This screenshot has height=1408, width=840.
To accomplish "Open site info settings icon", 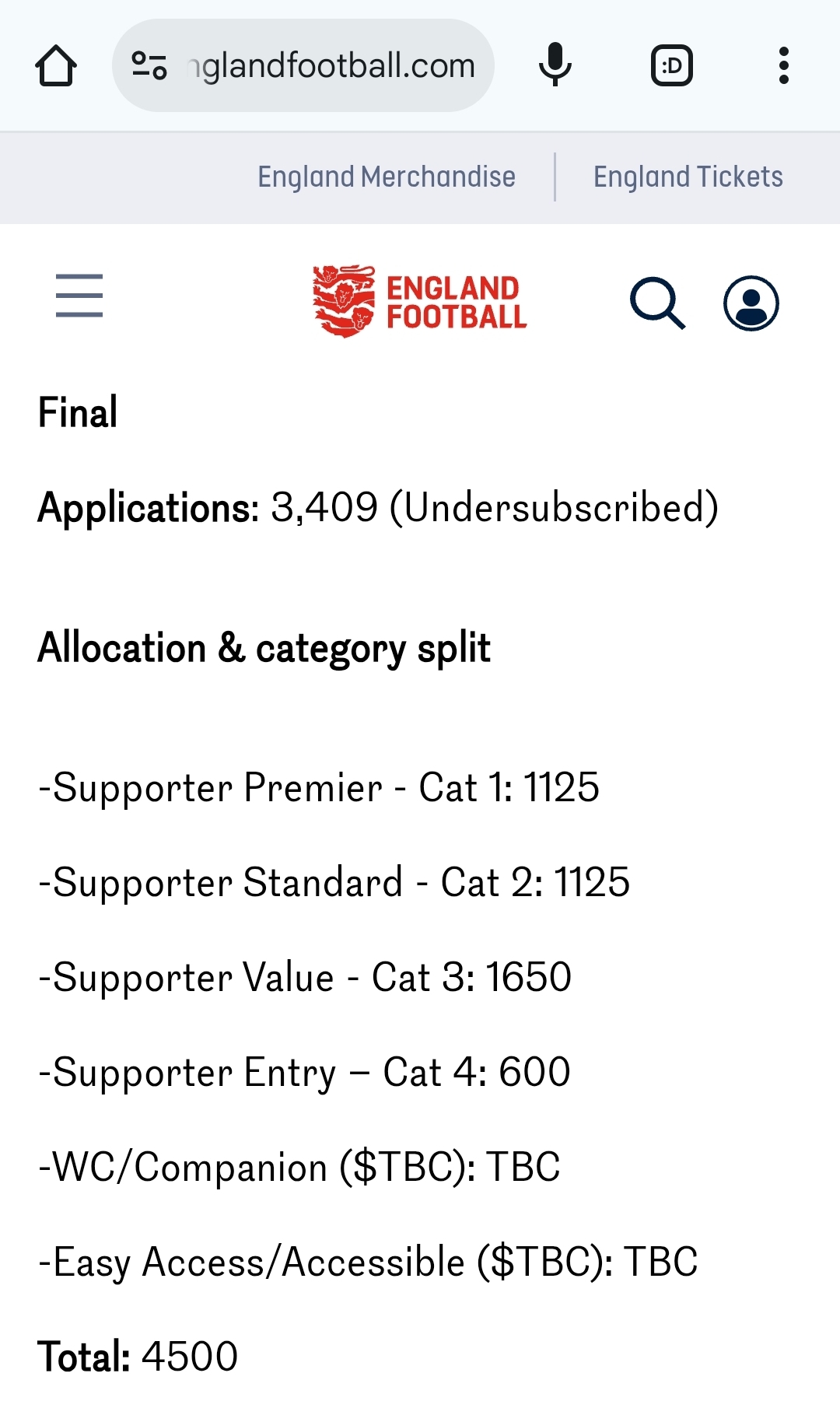I will point(149,66).
